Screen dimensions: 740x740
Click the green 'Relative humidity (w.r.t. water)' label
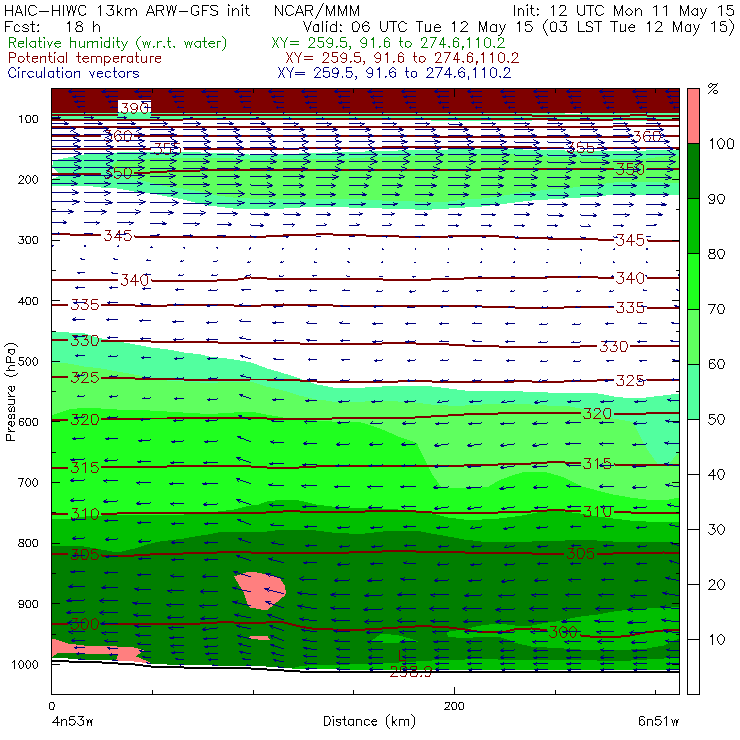coord(118,43)
